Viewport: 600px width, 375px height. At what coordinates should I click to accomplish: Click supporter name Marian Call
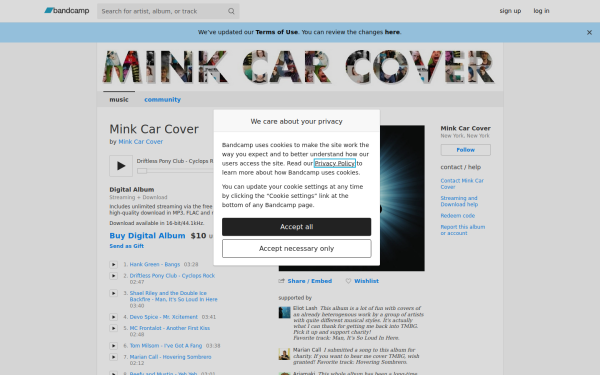pos(307,350)
